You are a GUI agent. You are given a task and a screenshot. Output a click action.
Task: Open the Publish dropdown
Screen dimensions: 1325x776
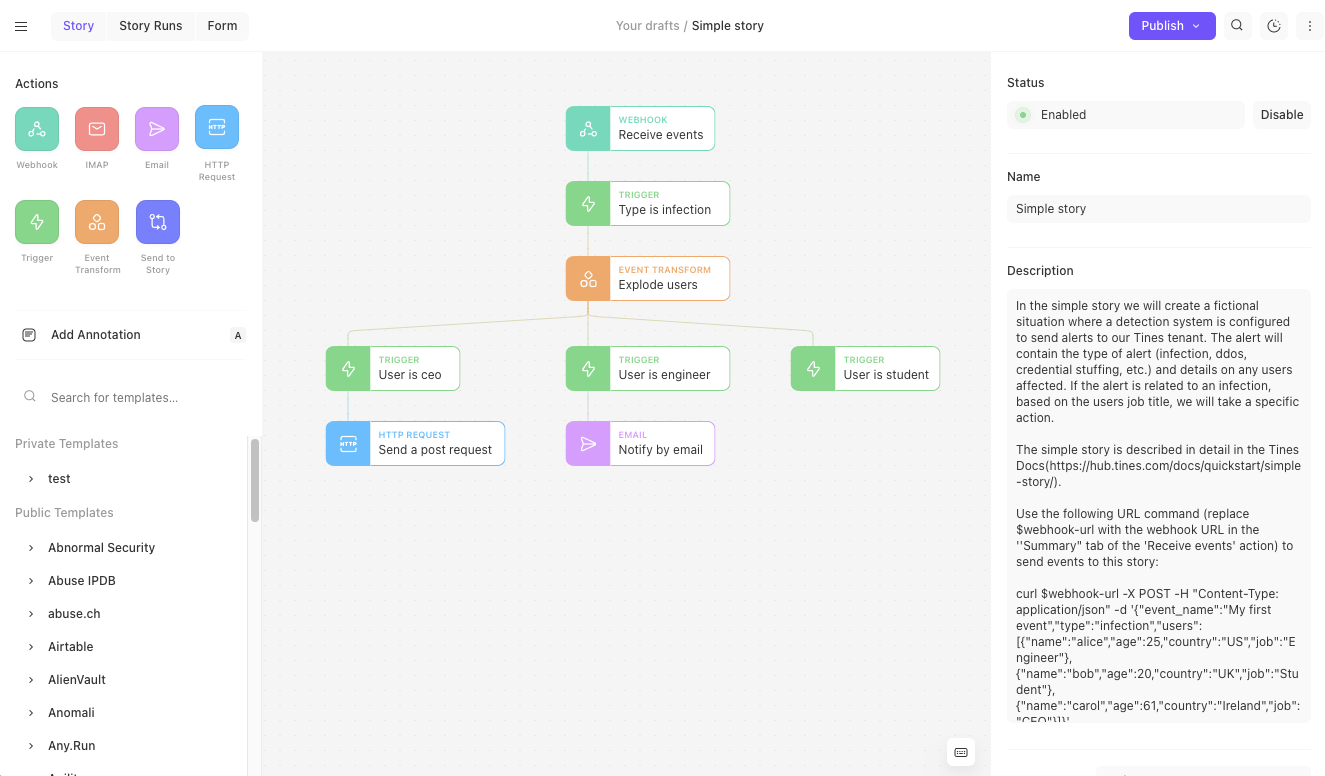coord(1172,26)
